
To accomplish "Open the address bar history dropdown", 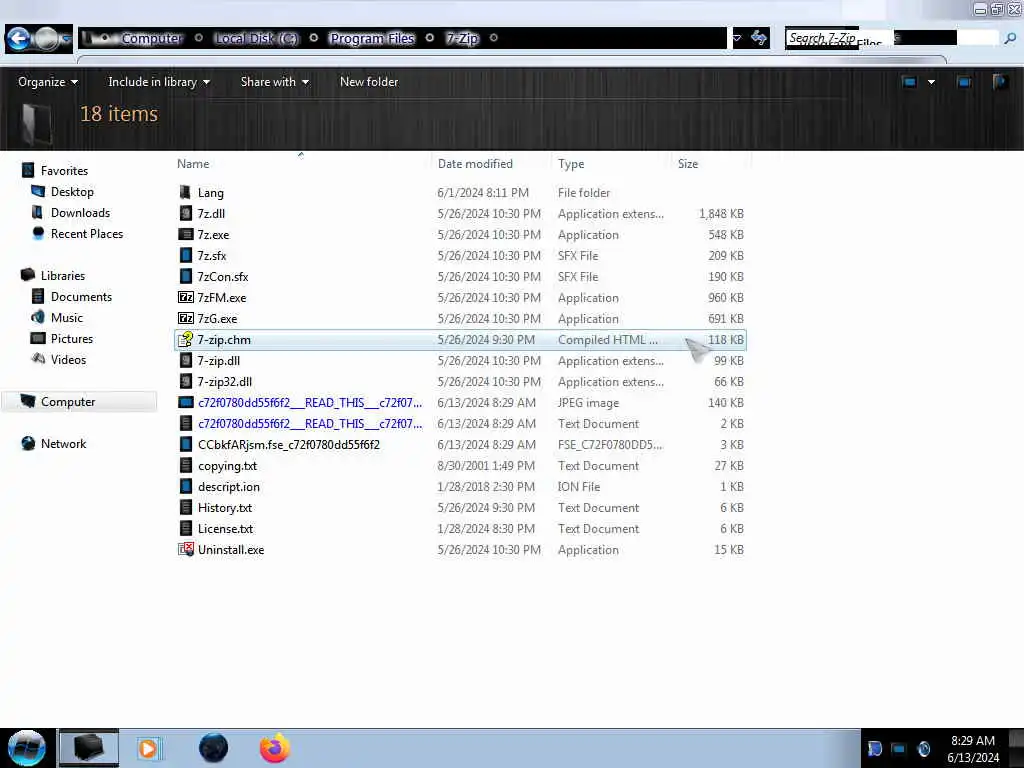I will [x=737, y=38].
